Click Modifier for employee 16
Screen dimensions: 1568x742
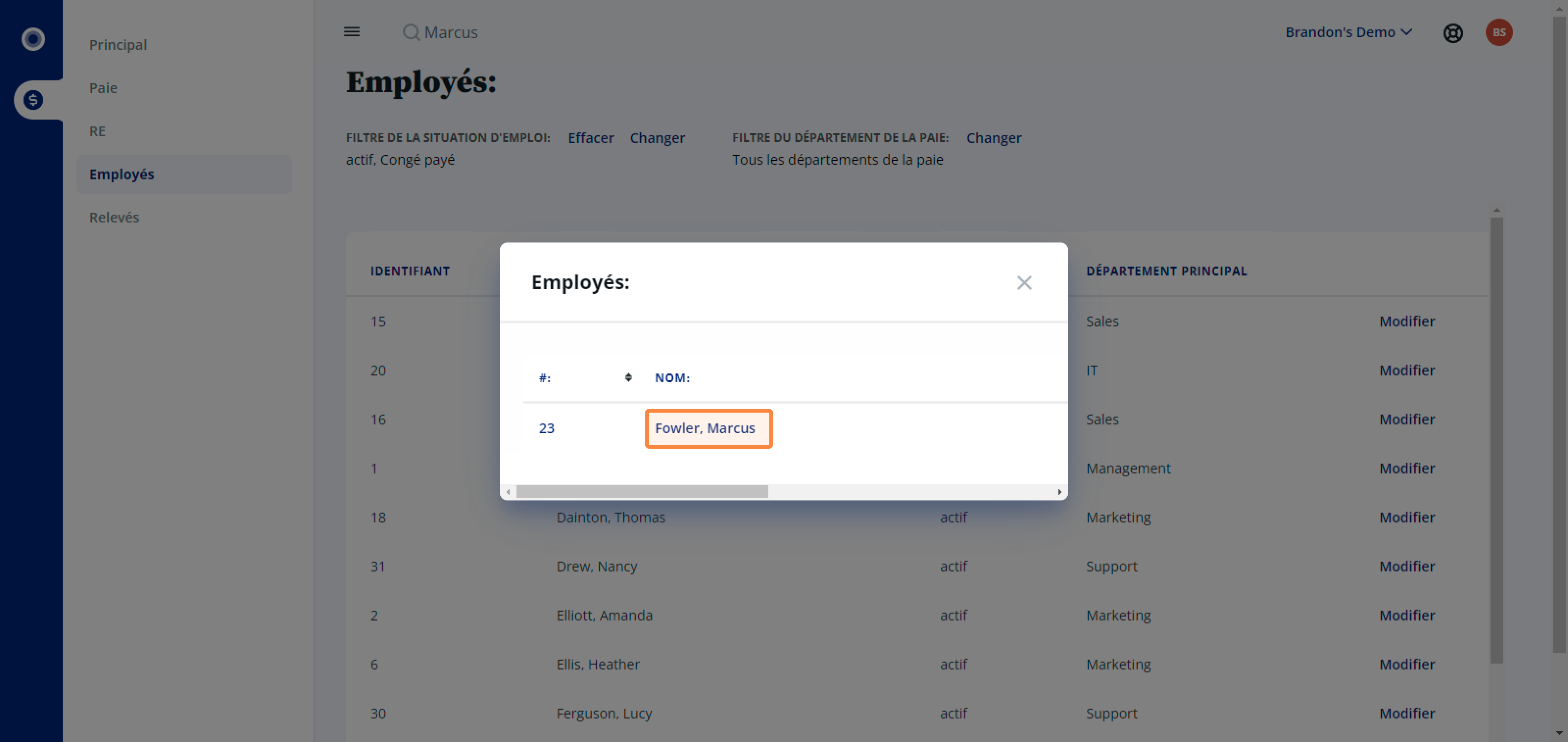pos(1407,420)
